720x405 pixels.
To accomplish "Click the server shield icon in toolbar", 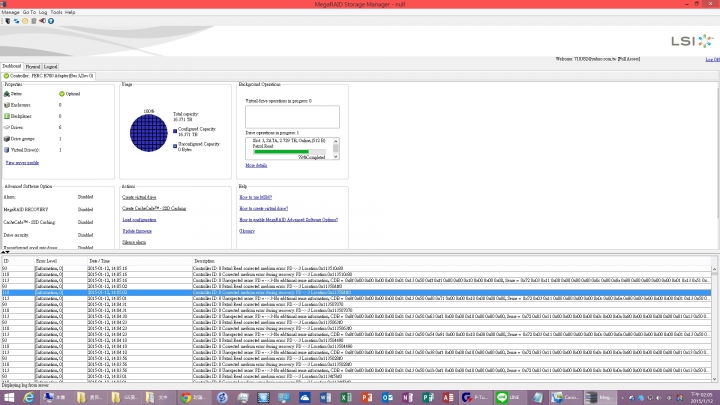I will (7, 21).
